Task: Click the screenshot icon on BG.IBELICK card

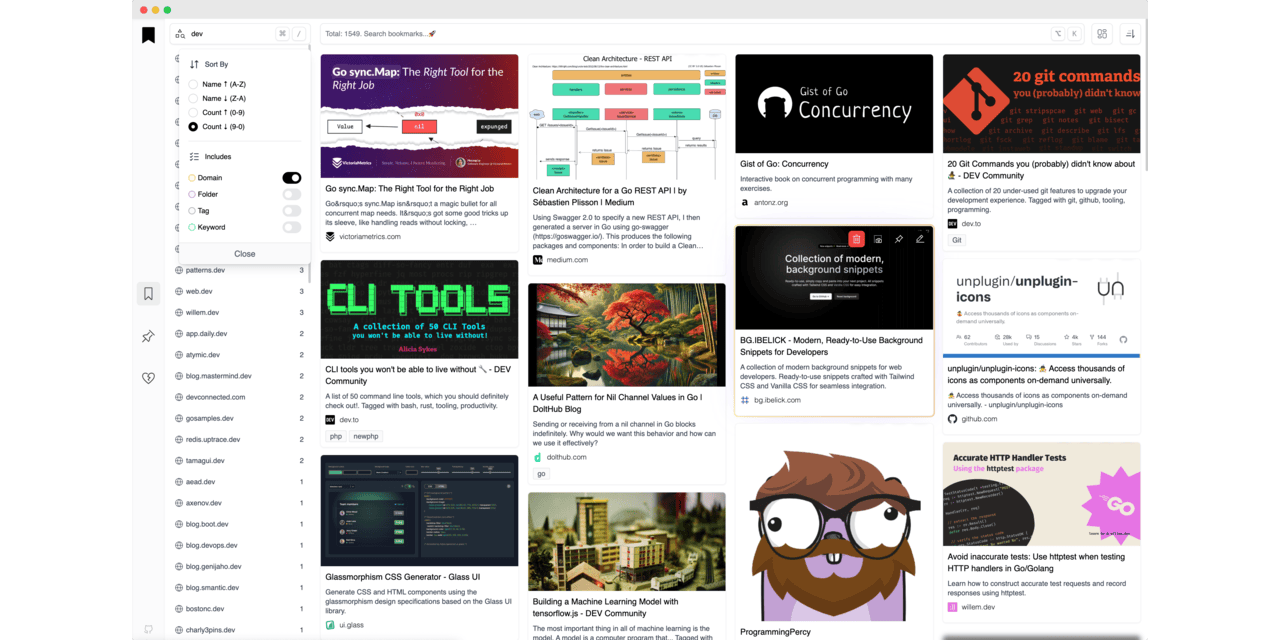Action: [877, 239]
